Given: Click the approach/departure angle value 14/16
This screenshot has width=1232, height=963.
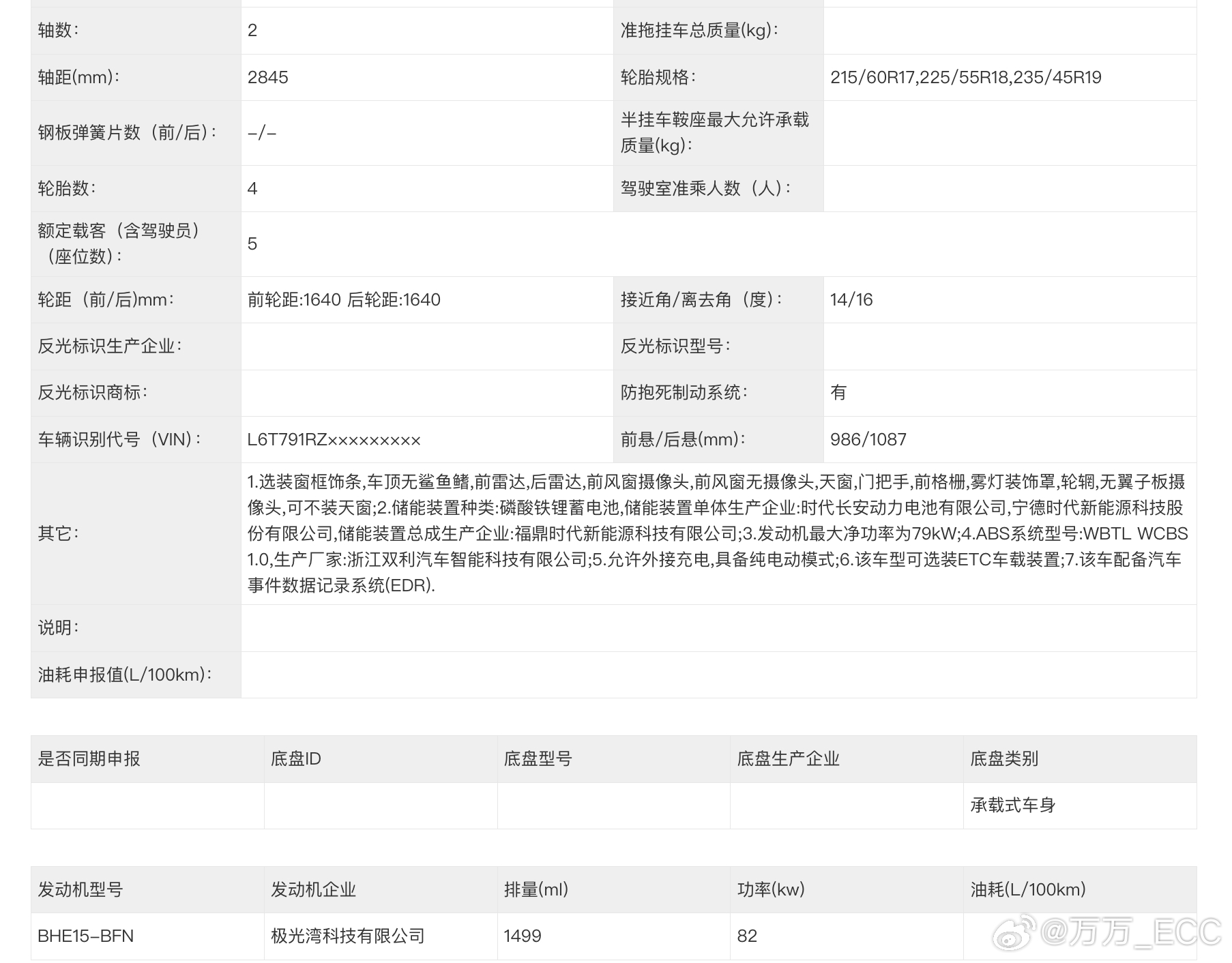Looking at the screenshot, I should (851, 299).
